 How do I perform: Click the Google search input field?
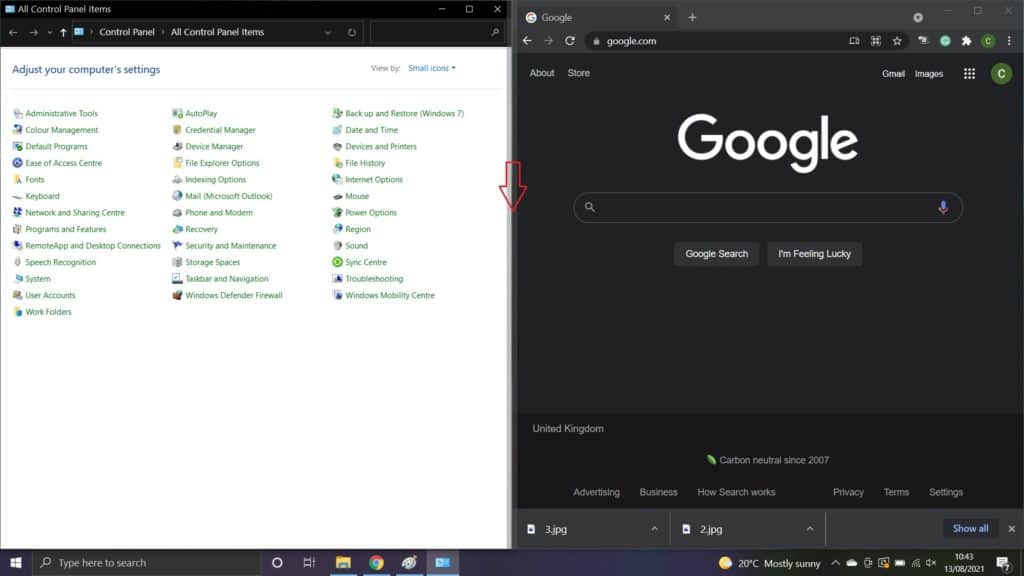tap(760, 206)
